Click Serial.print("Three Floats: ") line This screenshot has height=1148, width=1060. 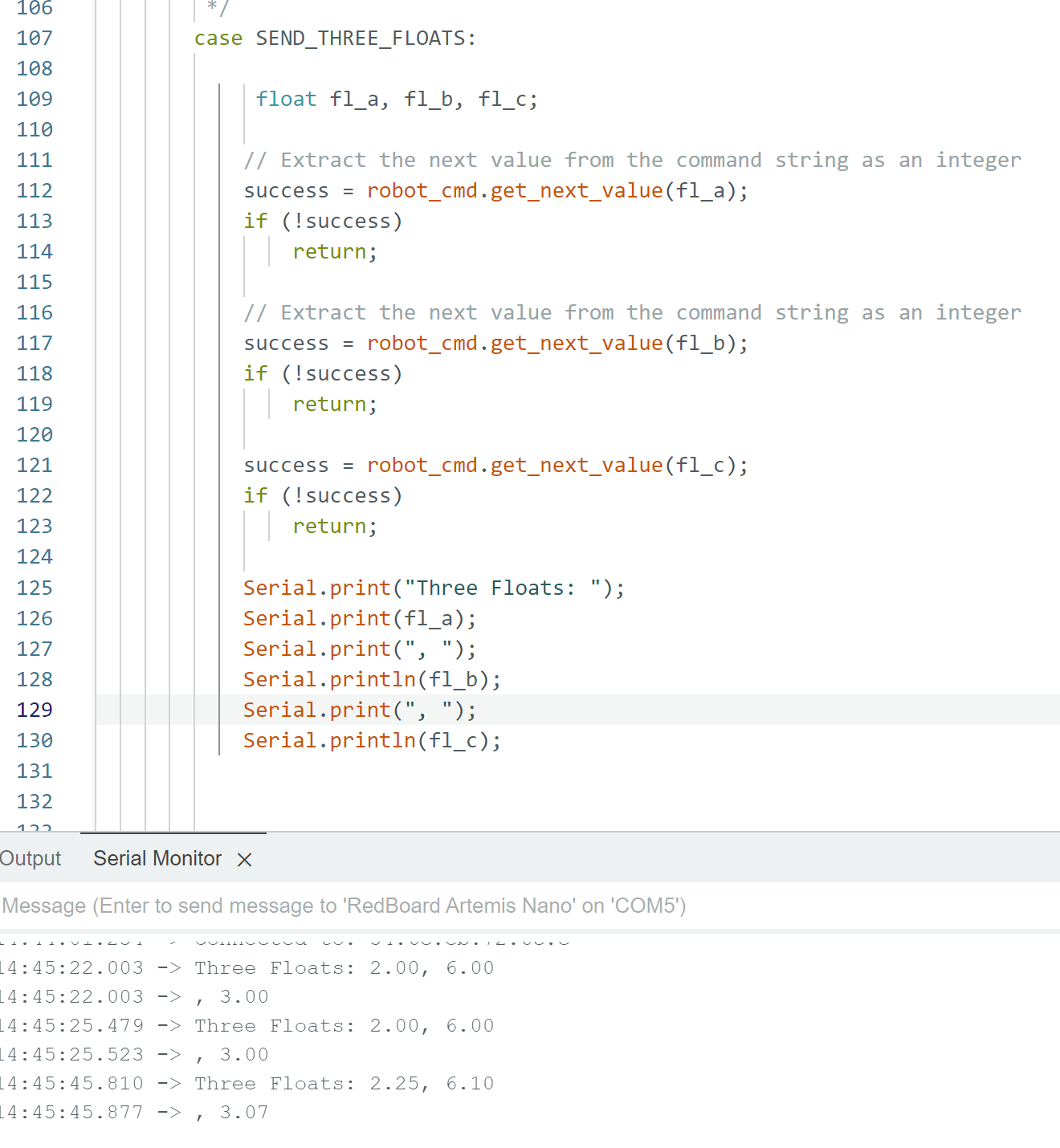(434, 588)
